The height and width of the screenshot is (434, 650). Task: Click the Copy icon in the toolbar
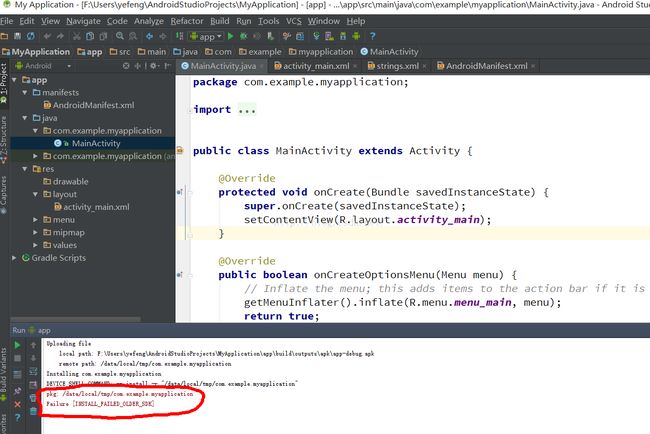[90, 36]
